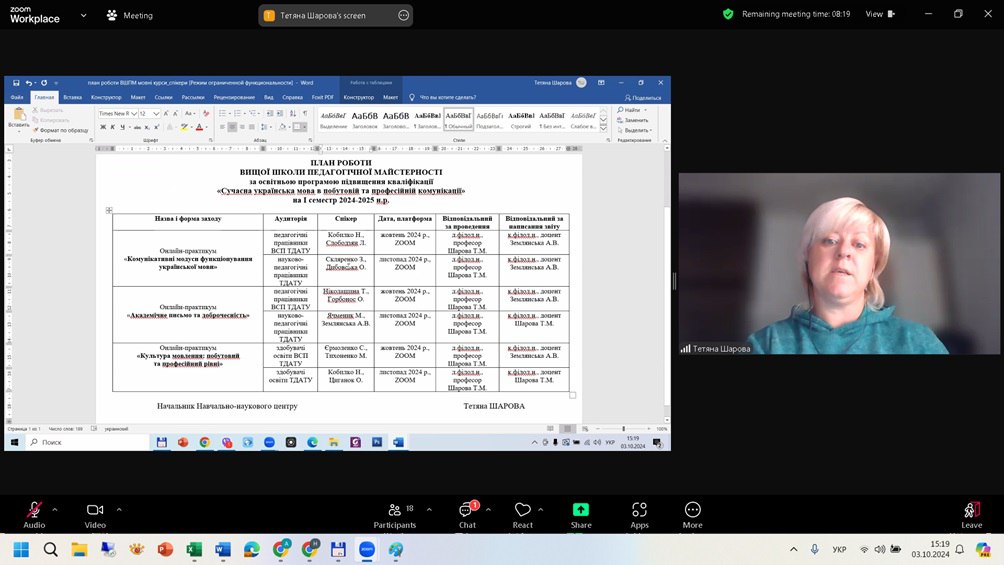This screenshot has height=565, width=1004.
Task: Click the Leave meeting button
Action: (x=971, y=514)
